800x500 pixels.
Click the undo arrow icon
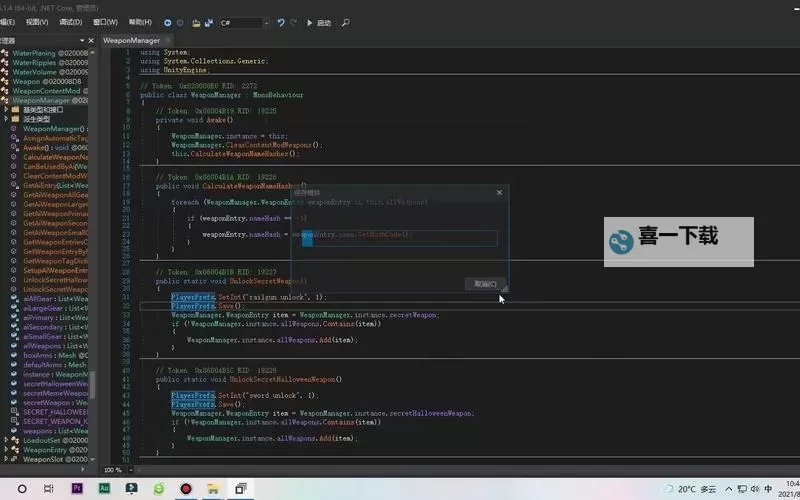click(x=281, y=22)
